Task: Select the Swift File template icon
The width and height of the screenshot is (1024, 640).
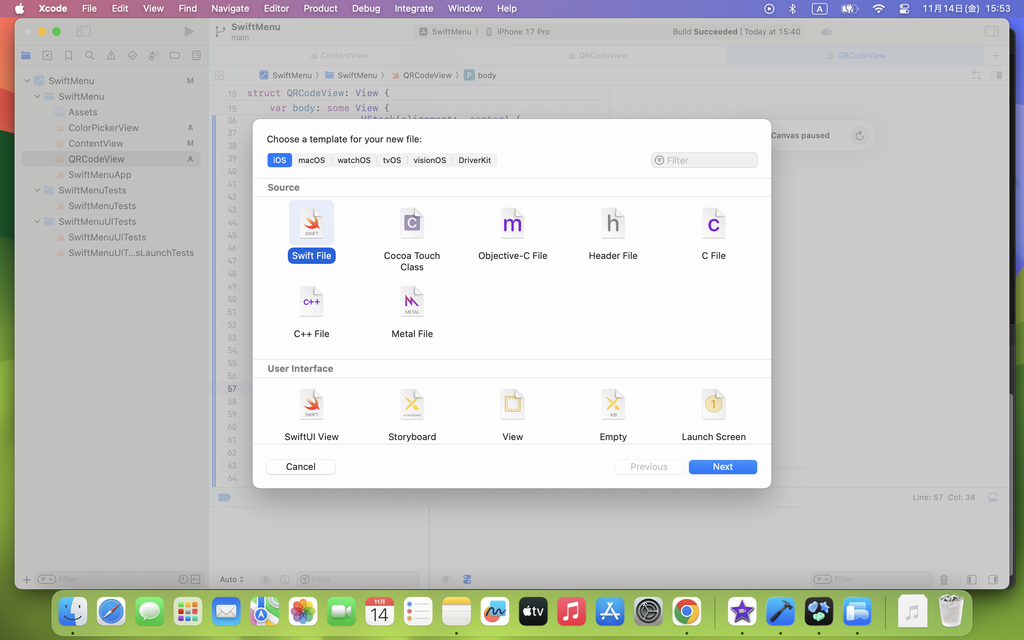Action: coord(311,223)
